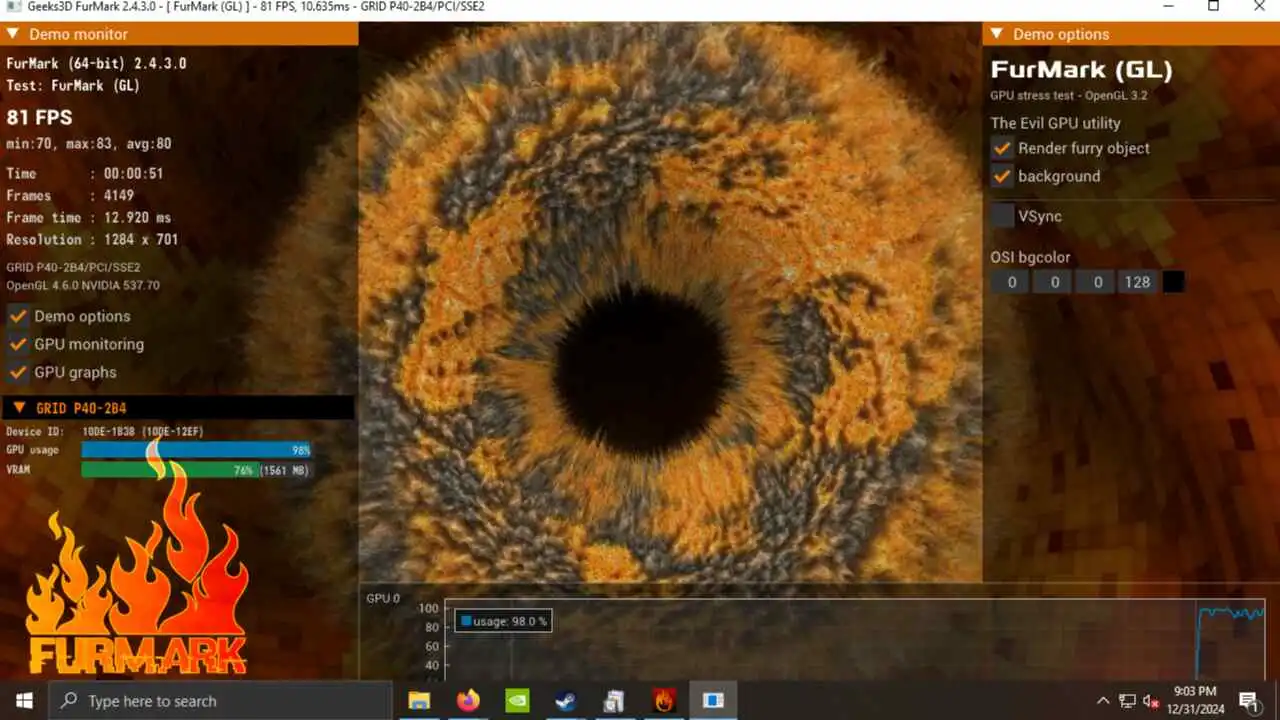1280x720 pixels.
Task: Click the third OSI bgcolor value field
Action: coord(1097,282)
